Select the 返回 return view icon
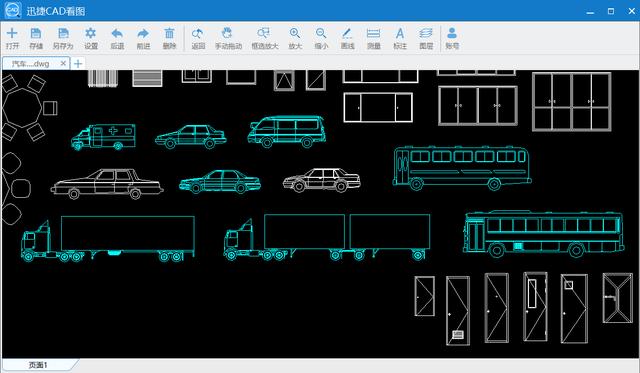640x373 pixels. 198,38
